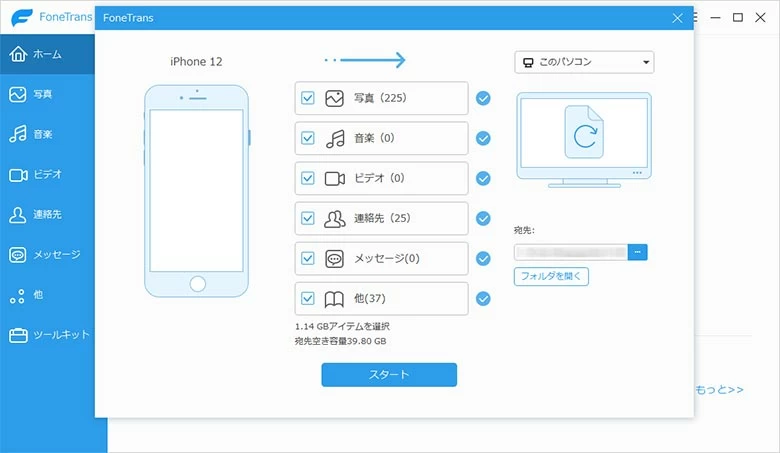Click the video camera icon in the ビデオ row

[x=335, y=178]
